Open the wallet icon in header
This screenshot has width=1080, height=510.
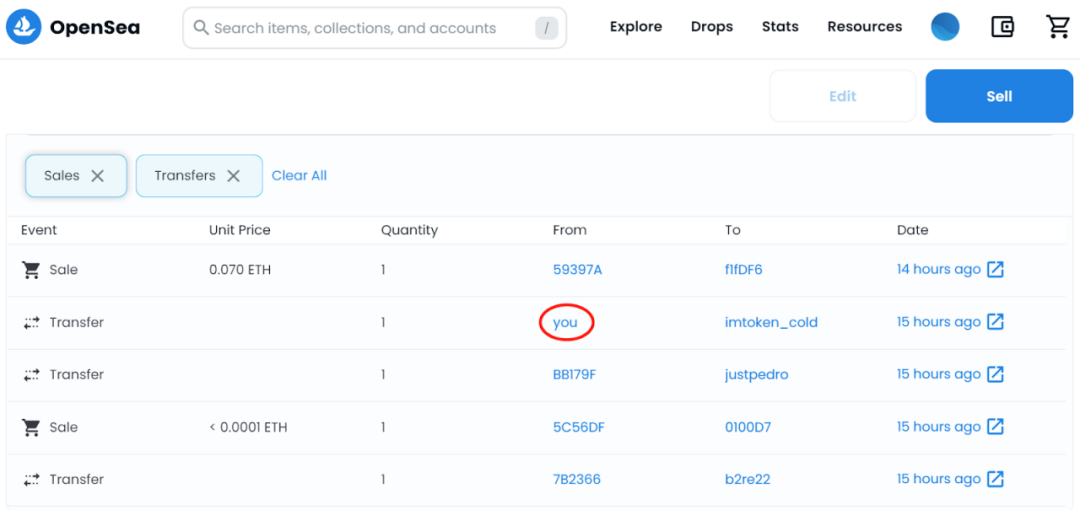click(1002, 27)
